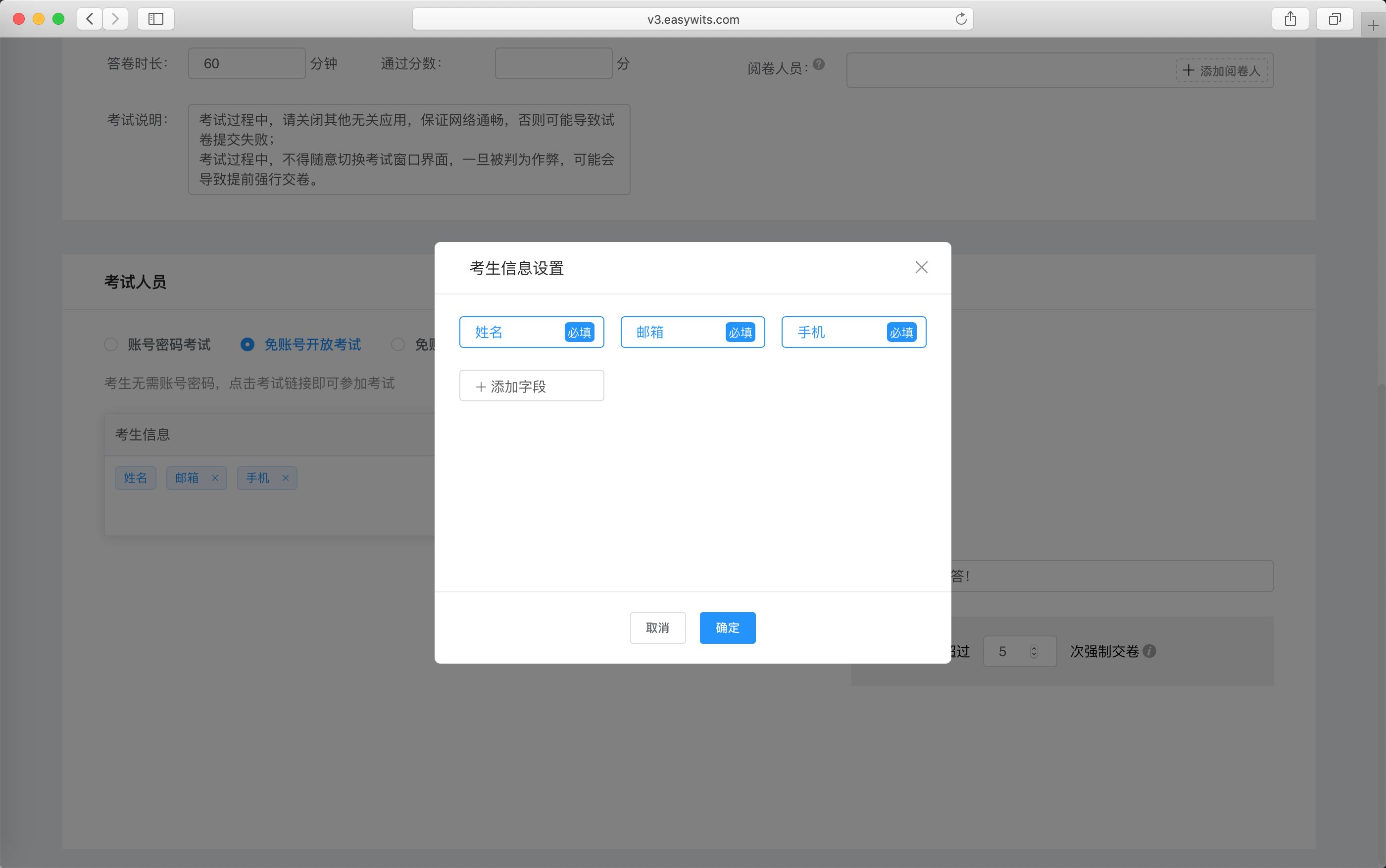This screenshot has height=868, width=1386.
Task: Reload the page
Action: click(x=961, y=19)
